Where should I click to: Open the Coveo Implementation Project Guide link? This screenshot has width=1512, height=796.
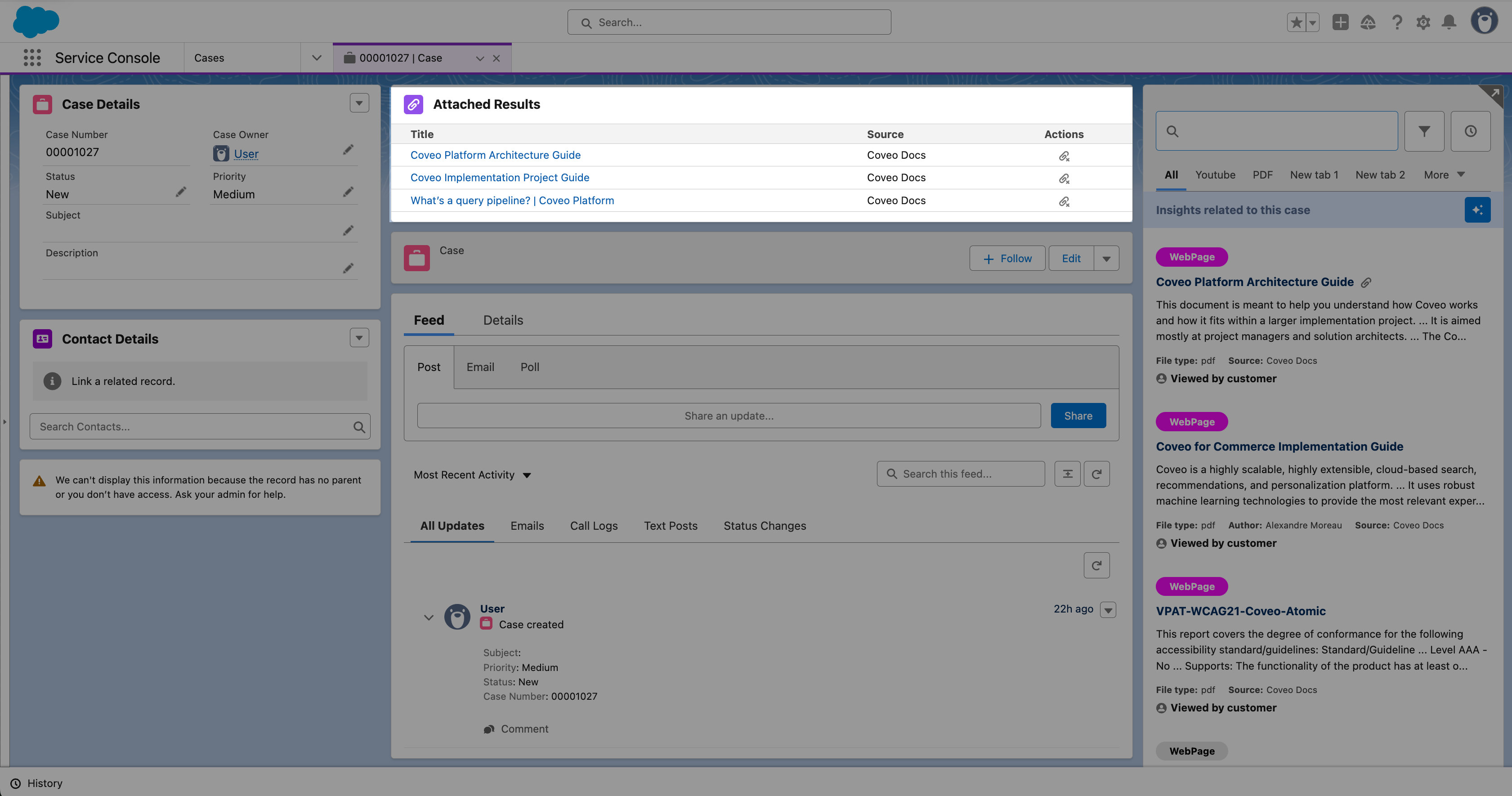pyautogui.click(x=500, y=177)
